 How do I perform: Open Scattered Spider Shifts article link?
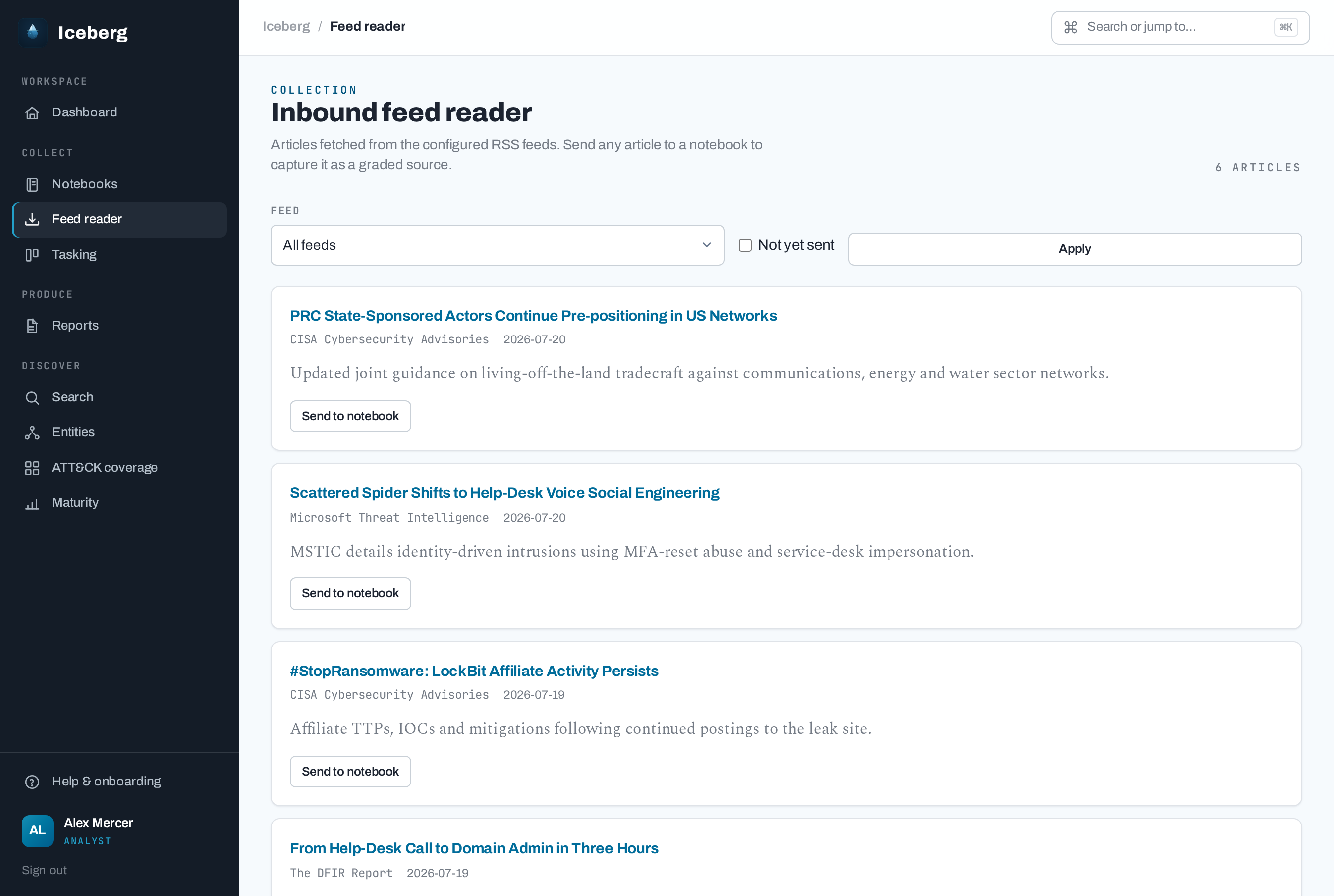(504, 493)
